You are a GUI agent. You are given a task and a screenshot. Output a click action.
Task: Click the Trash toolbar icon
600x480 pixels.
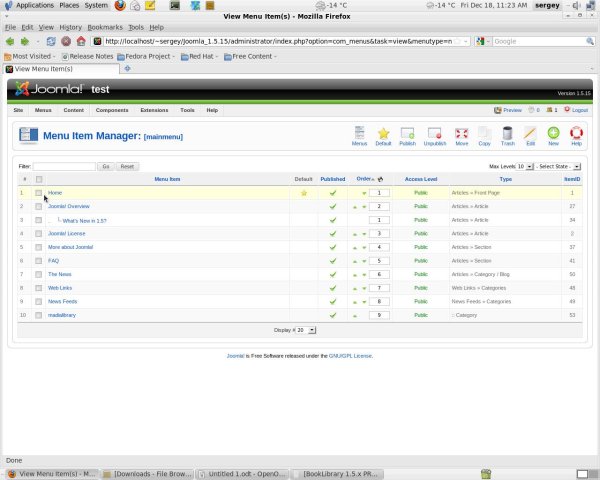507,136
